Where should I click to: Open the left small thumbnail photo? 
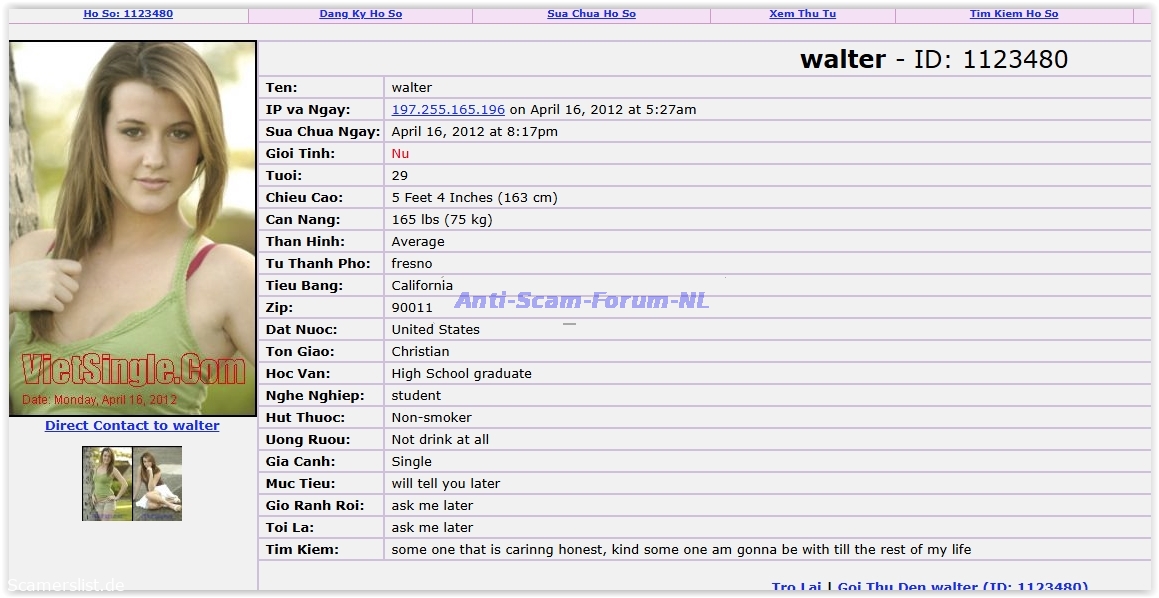[x=107, y=483]
